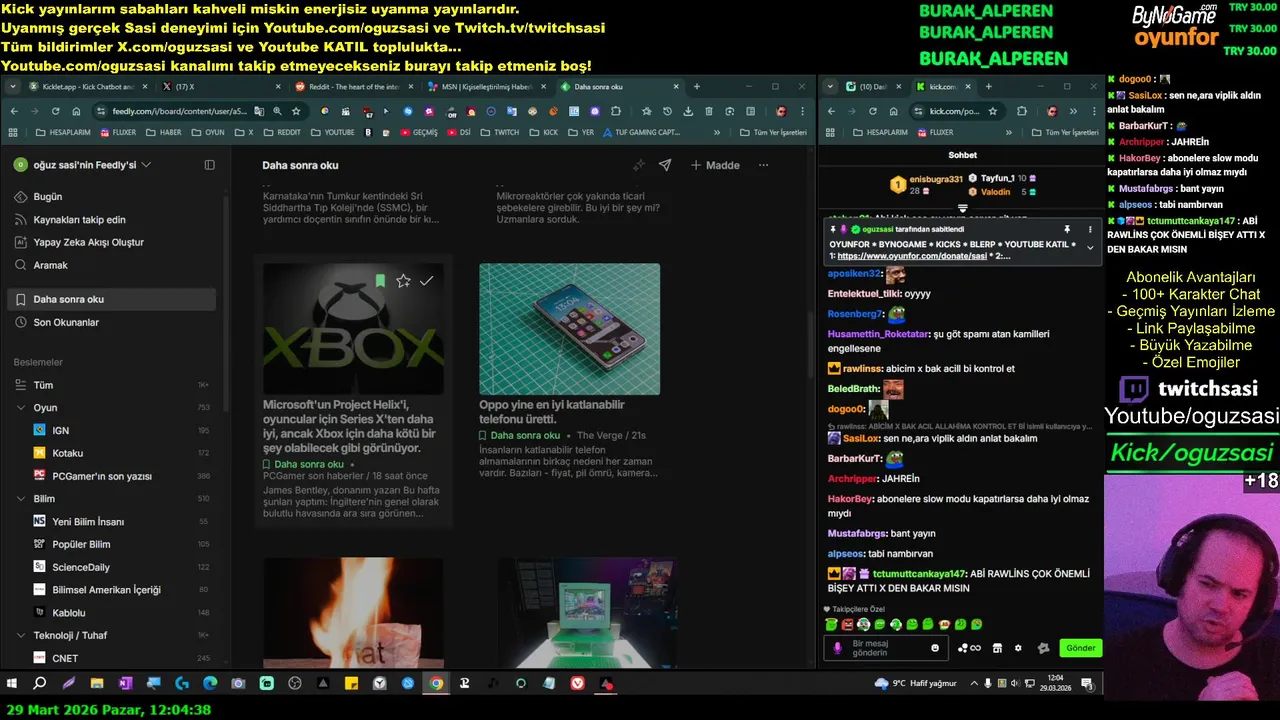Toggle star on the Xbox article card
The width and height of the screenshot is (1280, 720).
(x=403, y=281)
